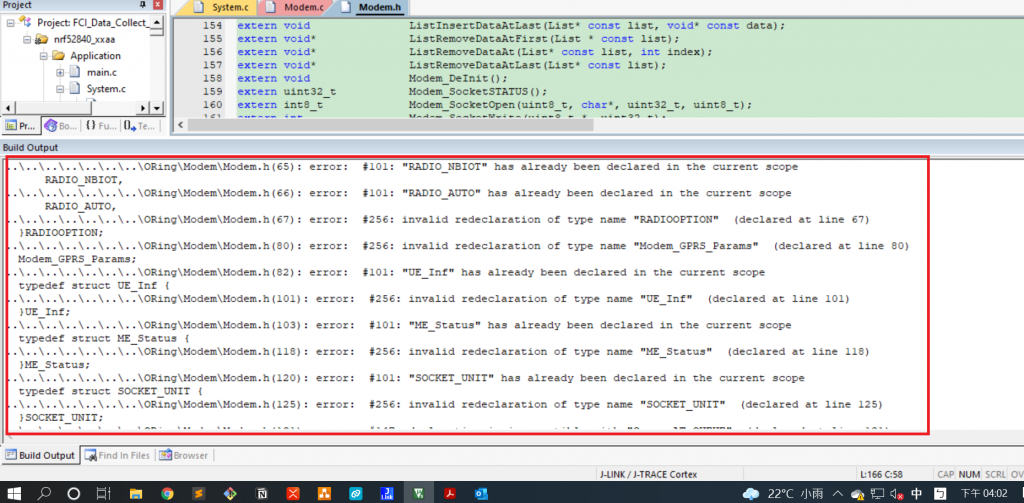Activate Keil uVision taskbar icon
Viewport: 1024px width, 503px height.
click(418, 493)
